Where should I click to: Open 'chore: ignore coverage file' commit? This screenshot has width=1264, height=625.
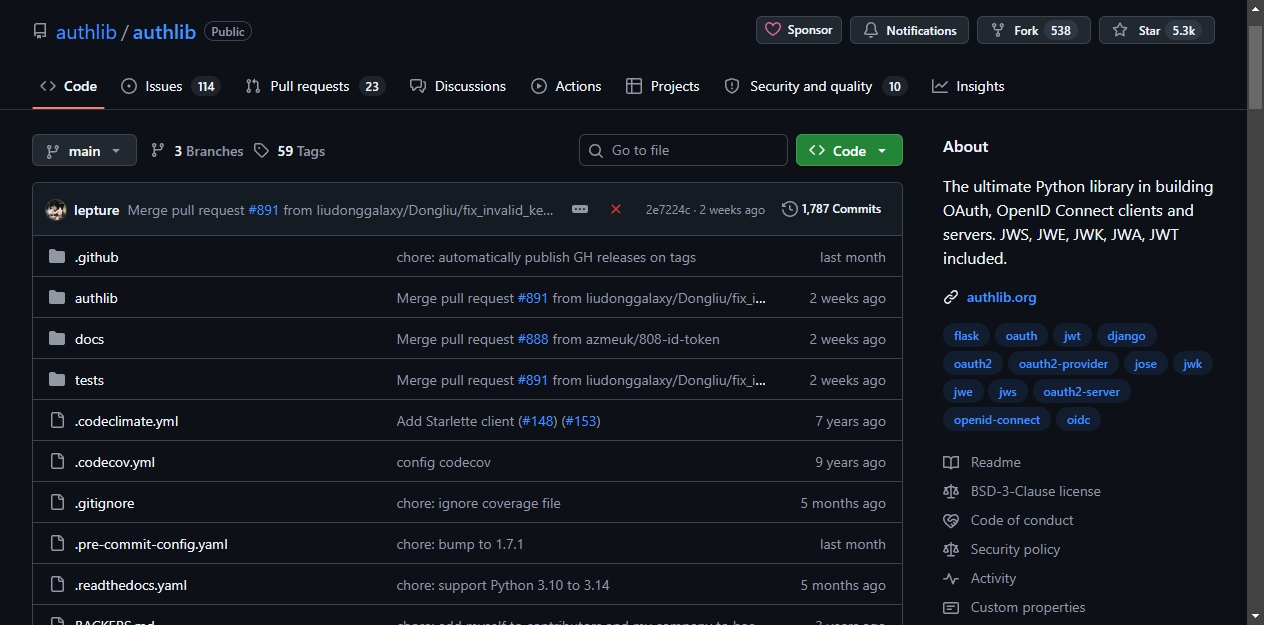(x=479, y=503)
